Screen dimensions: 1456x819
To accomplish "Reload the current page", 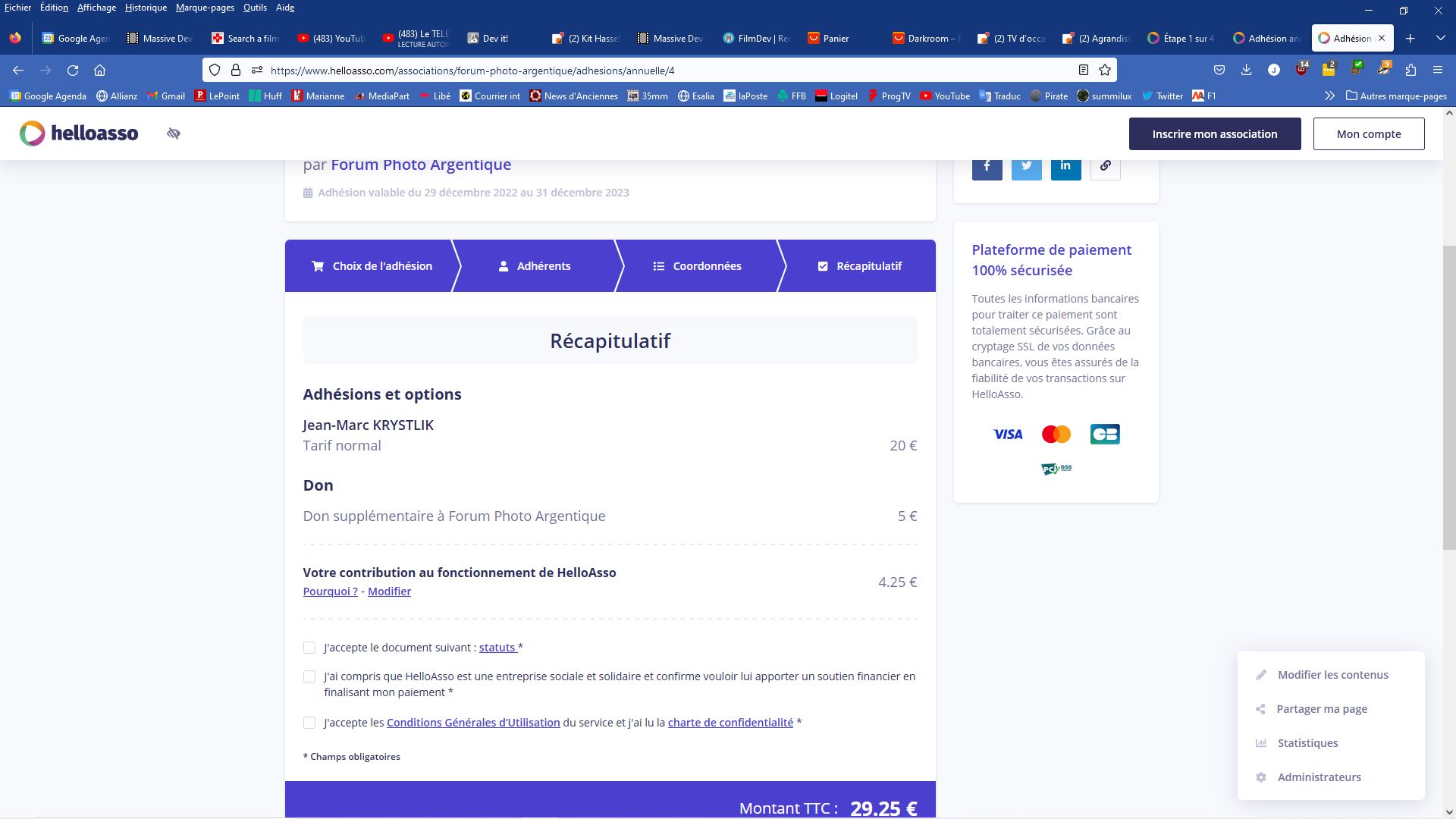I will pyautogui.click(x=73, y=70).
